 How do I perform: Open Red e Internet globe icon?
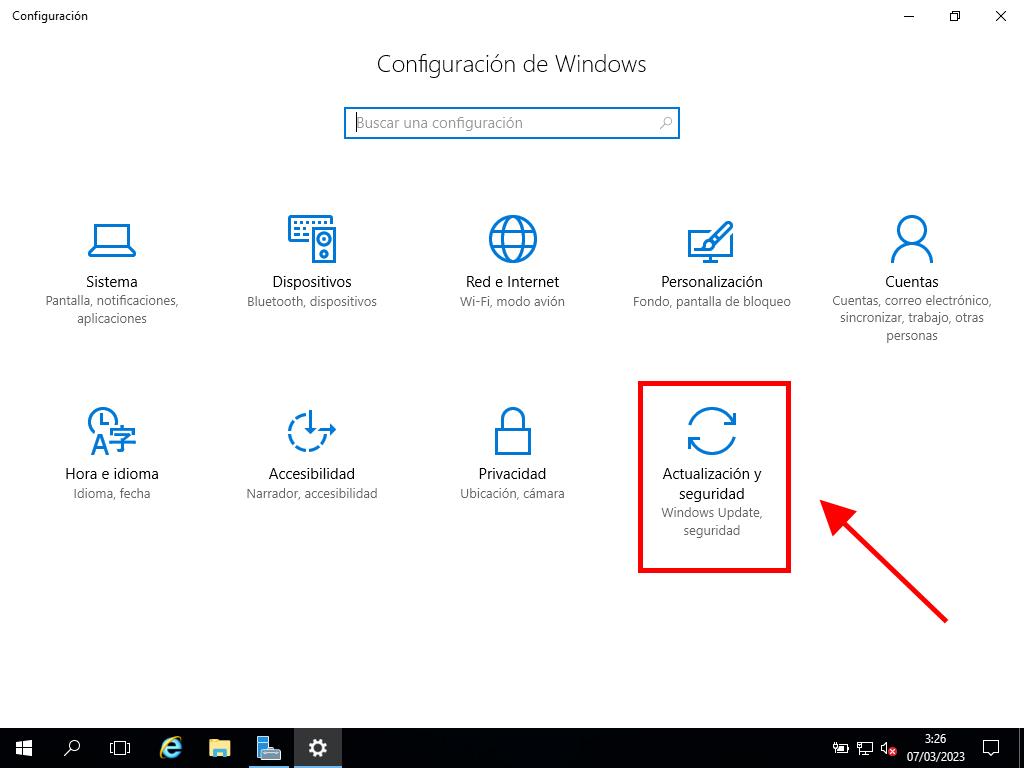[512, 240]
